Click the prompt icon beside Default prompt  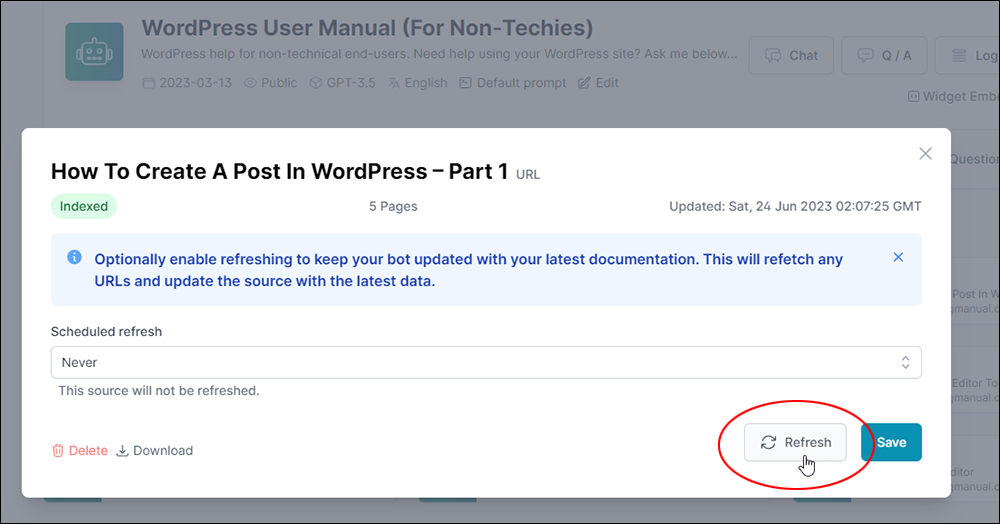coord(466,83)
